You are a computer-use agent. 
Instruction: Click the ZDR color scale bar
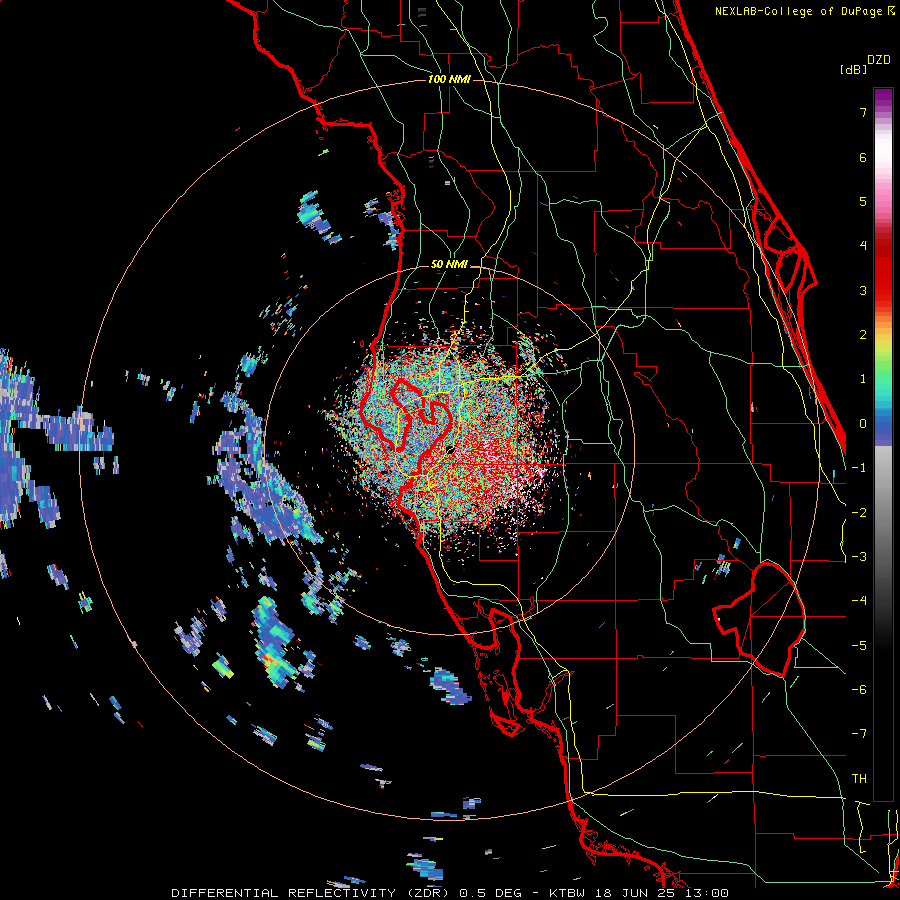click(x=883, y=444)
